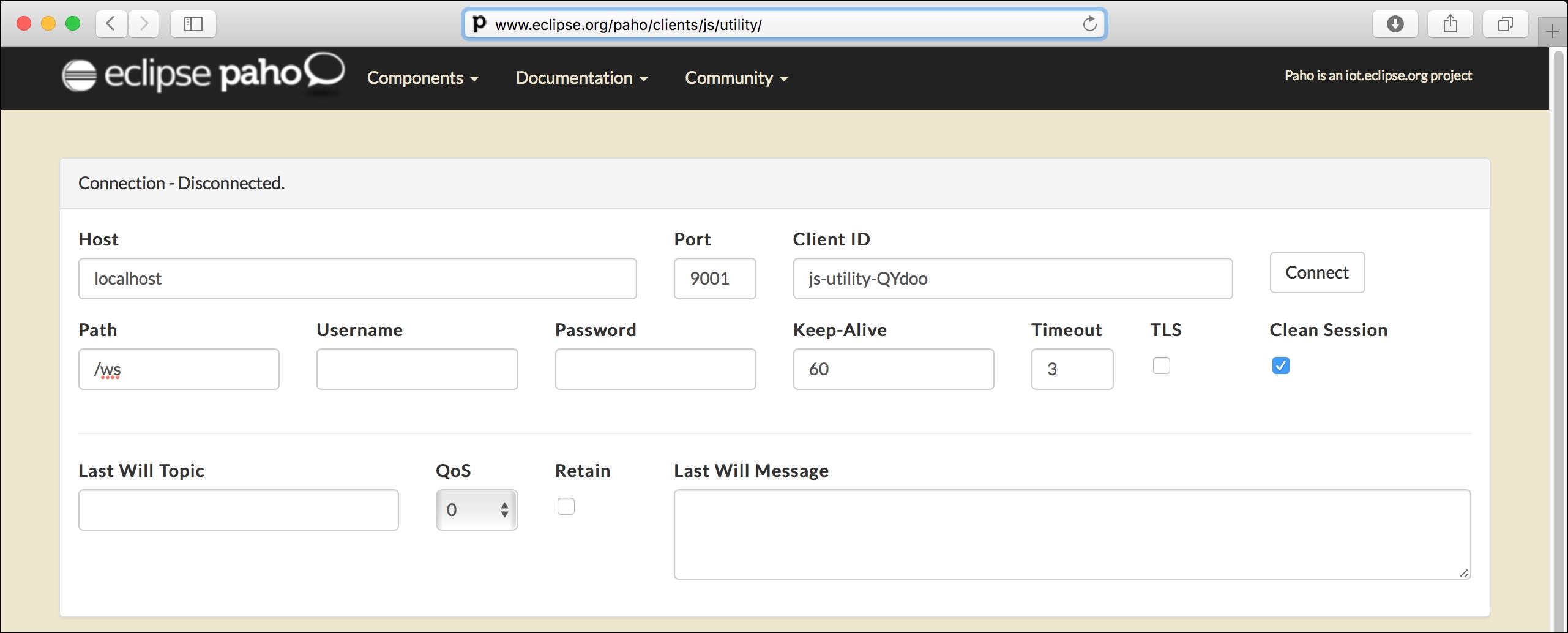Show the Safari sidebar
The height and width of the screenshot is (633, 1568).
coord(193,24)
